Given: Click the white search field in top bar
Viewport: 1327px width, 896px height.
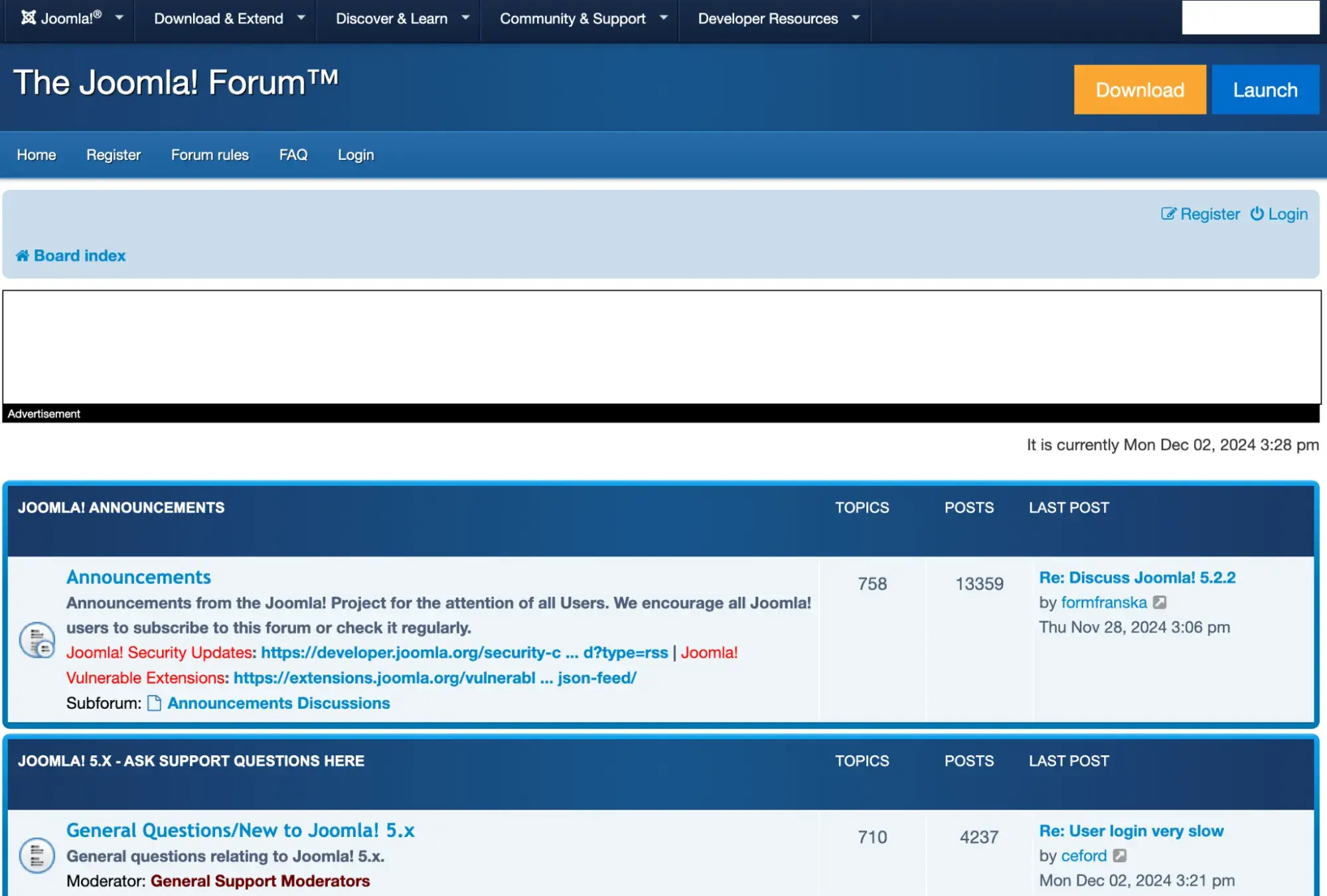Looking at the screenshot, I should tap(1250, 17).
